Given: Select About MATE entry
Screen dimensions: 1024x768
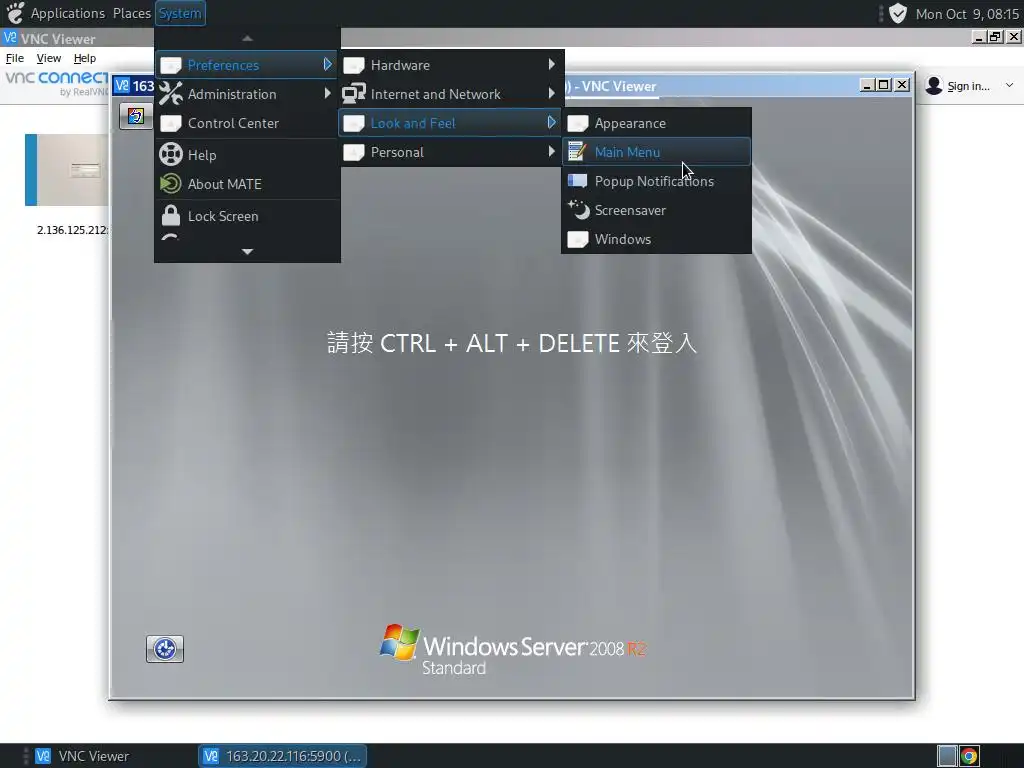Looking at the screenshot, I should (247, 184).
